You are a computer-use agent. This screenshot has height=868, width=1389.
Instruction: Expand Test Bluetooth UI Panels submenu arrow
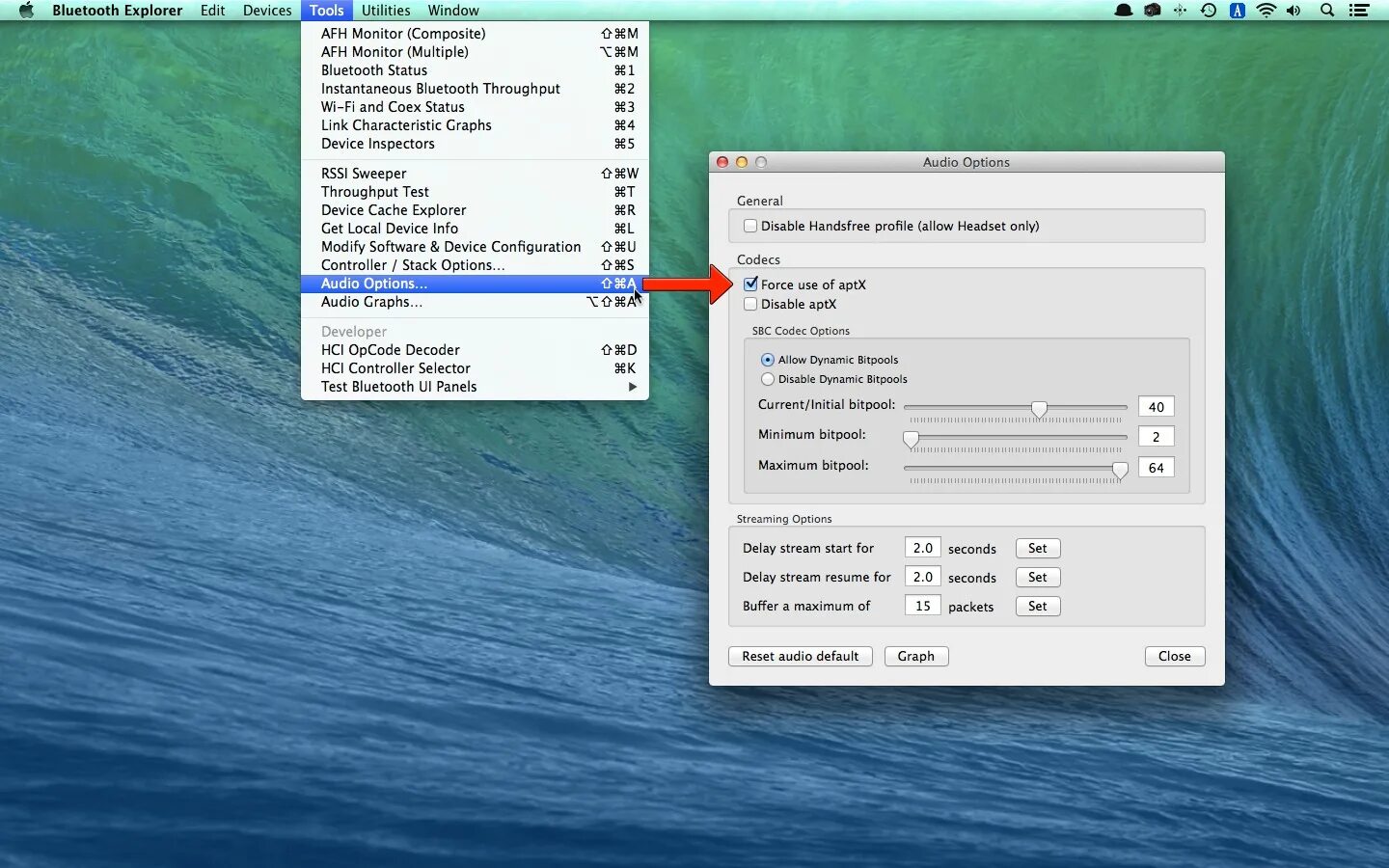[x=633, y=387]
